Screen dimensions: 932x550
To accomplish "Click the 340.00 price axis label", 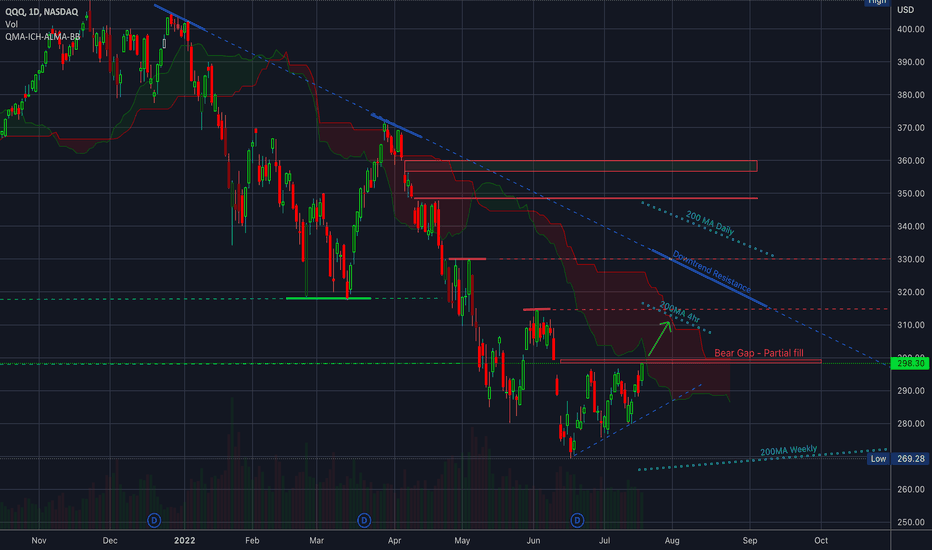I will 911,227.
